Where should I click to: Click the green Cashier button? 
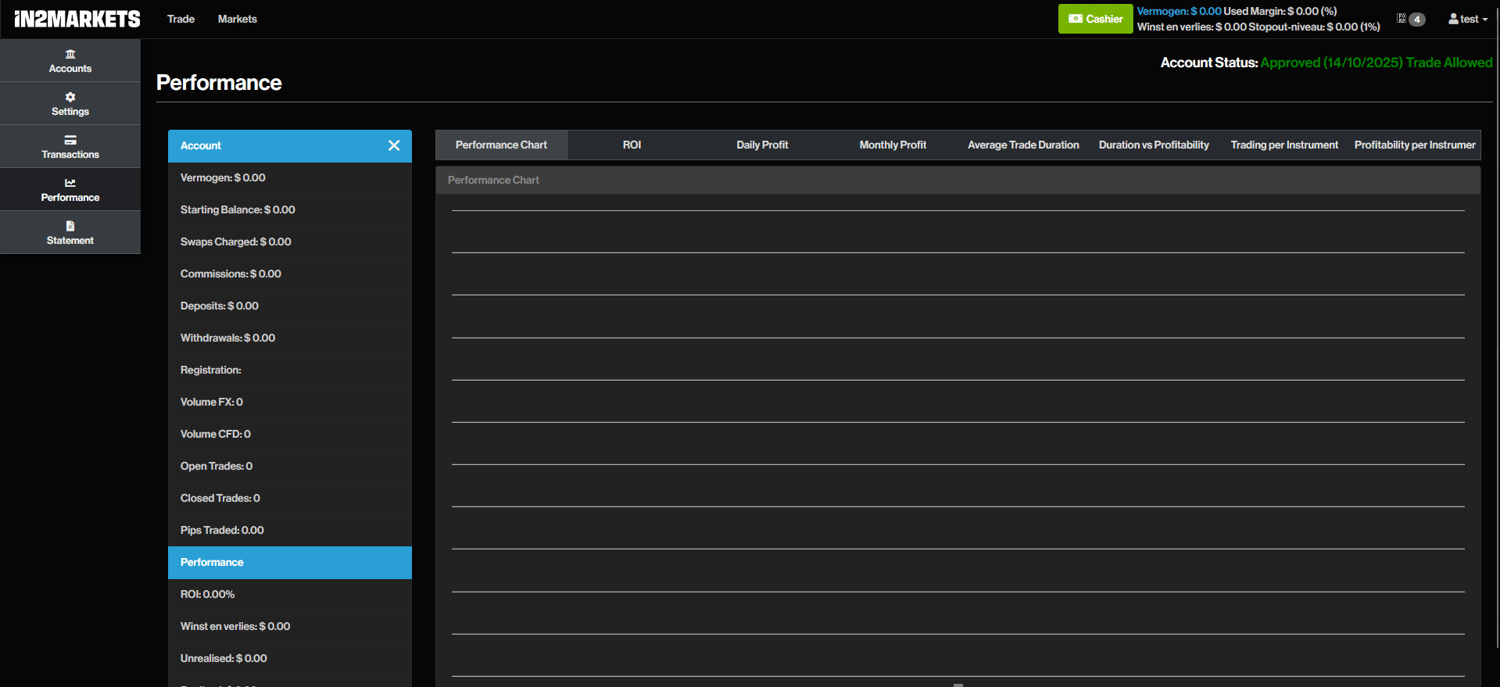[x=1095, y=19]
